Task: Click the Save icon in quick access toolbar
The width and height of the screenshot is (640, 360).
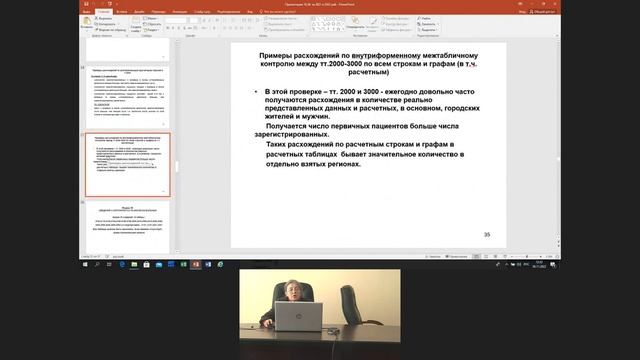Action: (x=86, y=4)
